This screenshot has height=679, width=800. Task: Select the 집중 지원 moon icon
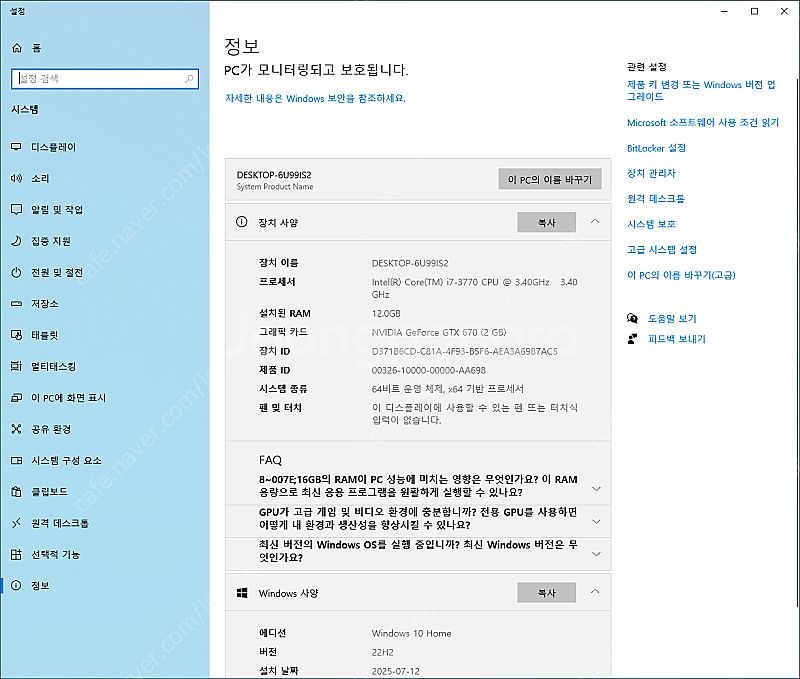(x=16, y=241)
